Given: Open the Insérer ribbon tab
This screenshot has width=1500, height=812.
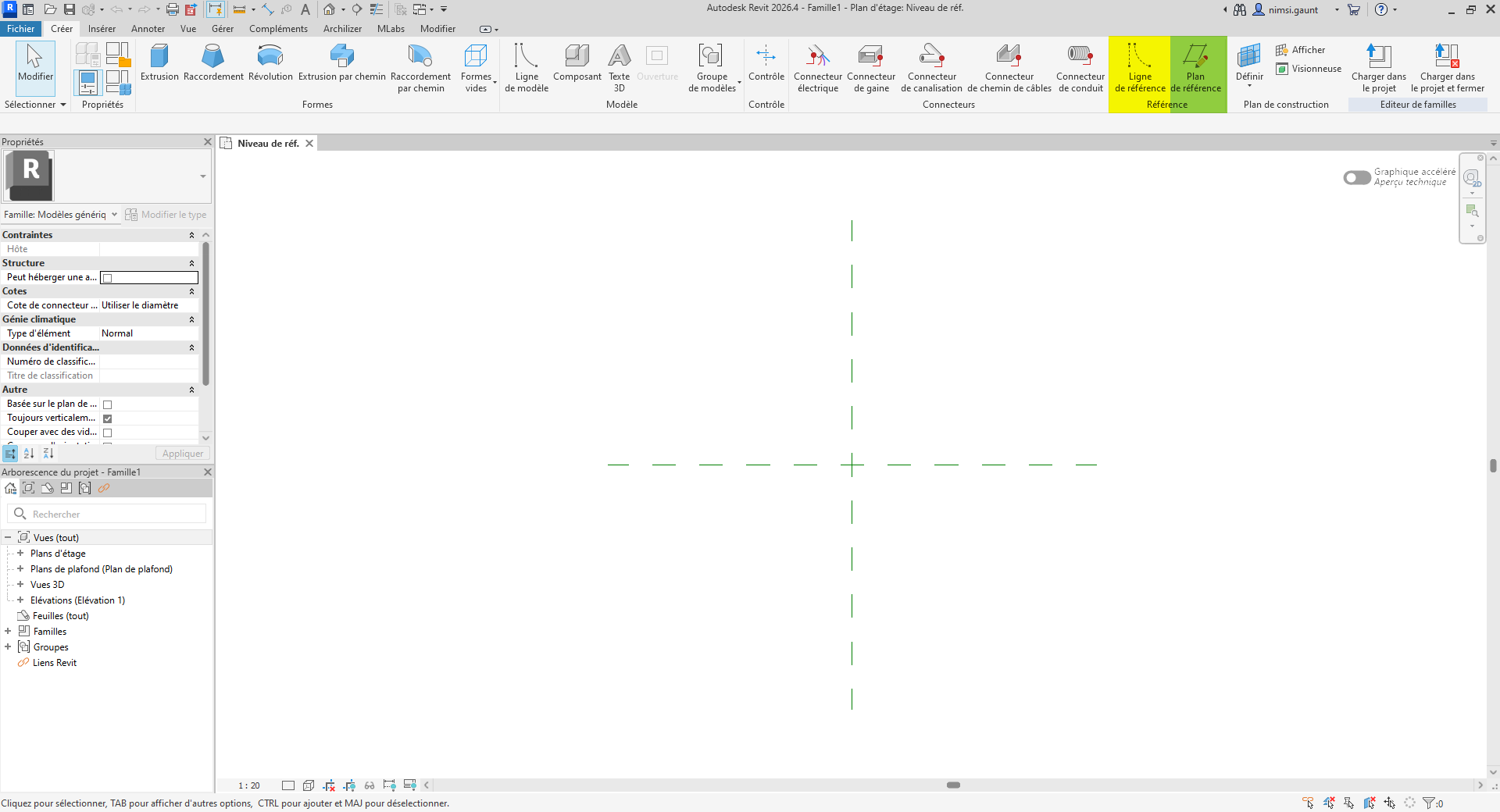Looking at the screenshot, I should 102,29.
